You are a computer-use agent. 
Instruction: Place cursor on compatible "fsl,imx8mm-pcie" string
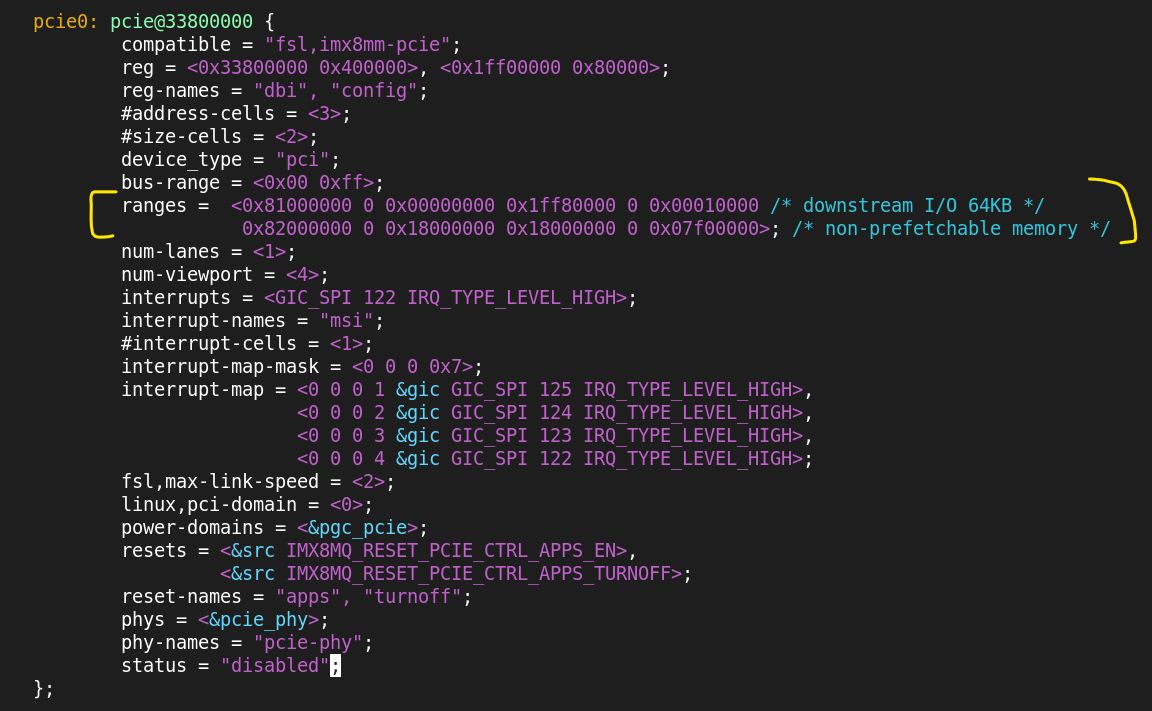click(x=357, y=45)
